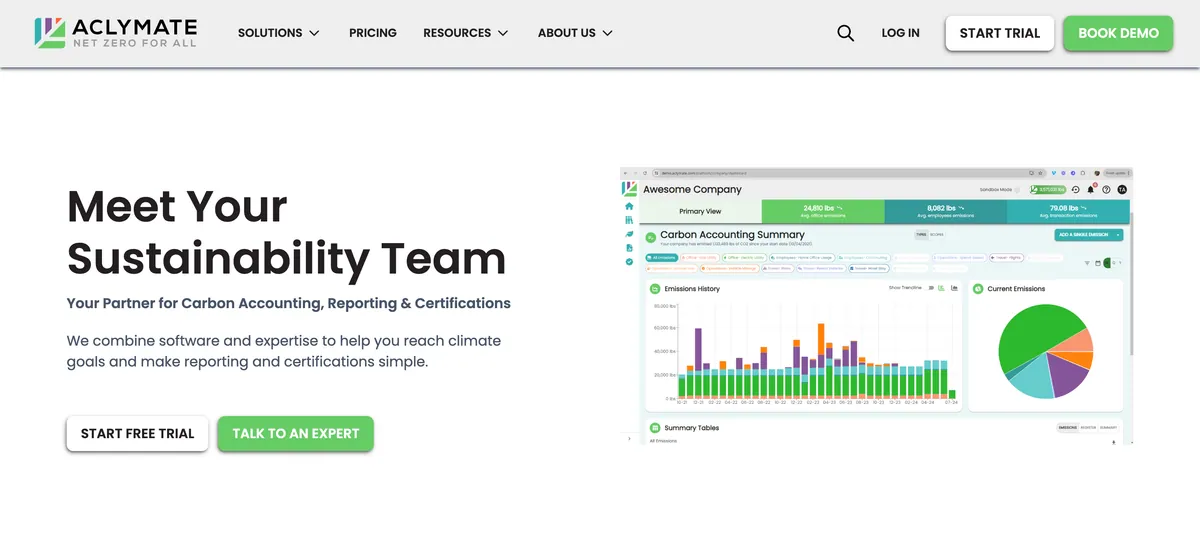Click the Carbon Accounting Summary green icon

pyautogui.click(x=651, y=237)
